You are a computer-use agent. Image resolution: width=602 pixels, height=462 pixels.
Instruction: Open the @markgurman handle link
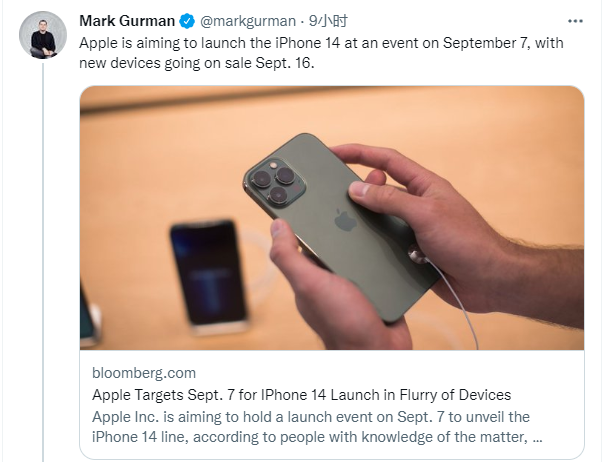pos(248,21)
